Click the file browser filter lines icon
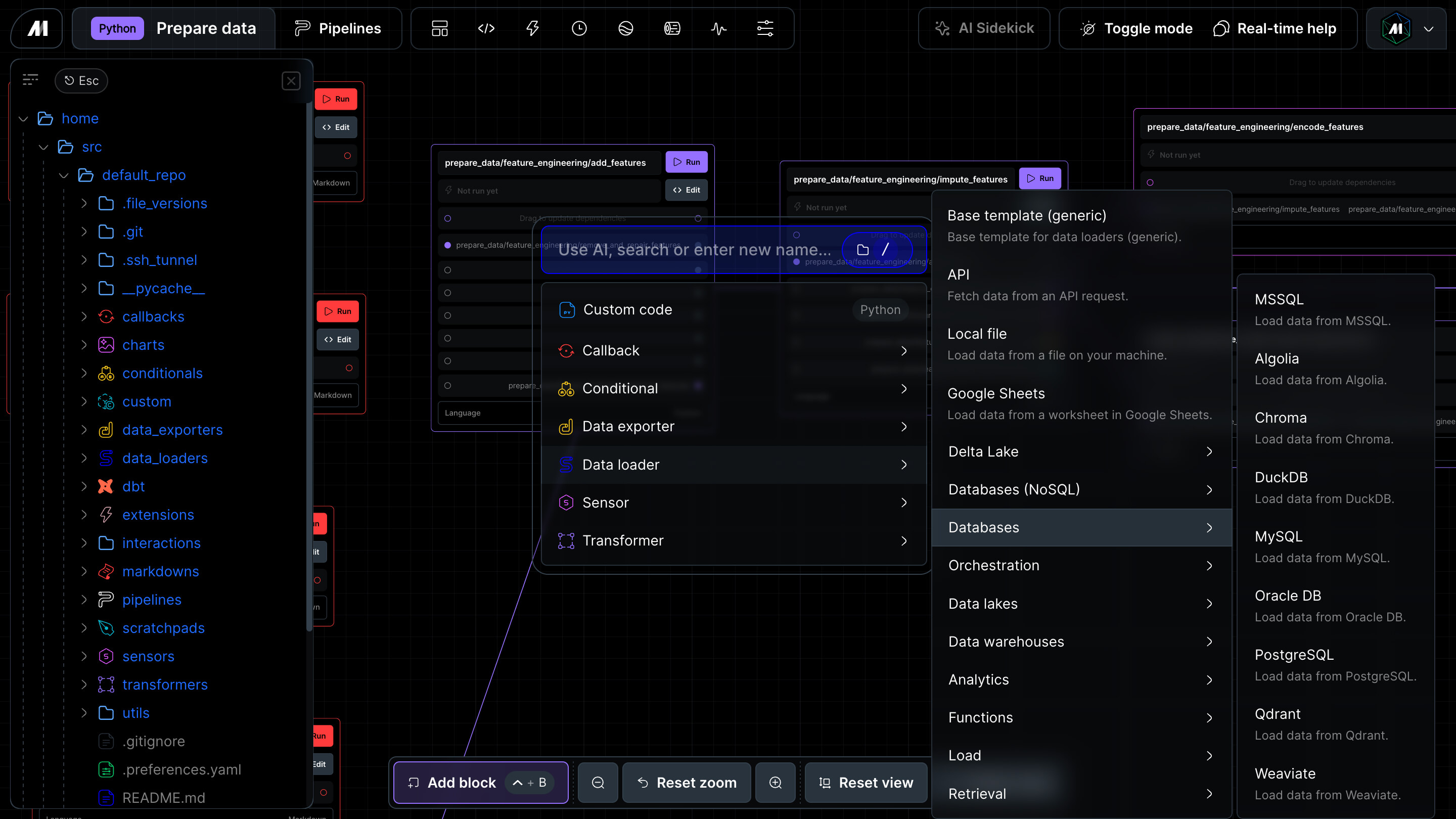Image resolution: width=1456 pixels, height=819 pixels. point(30,80)
